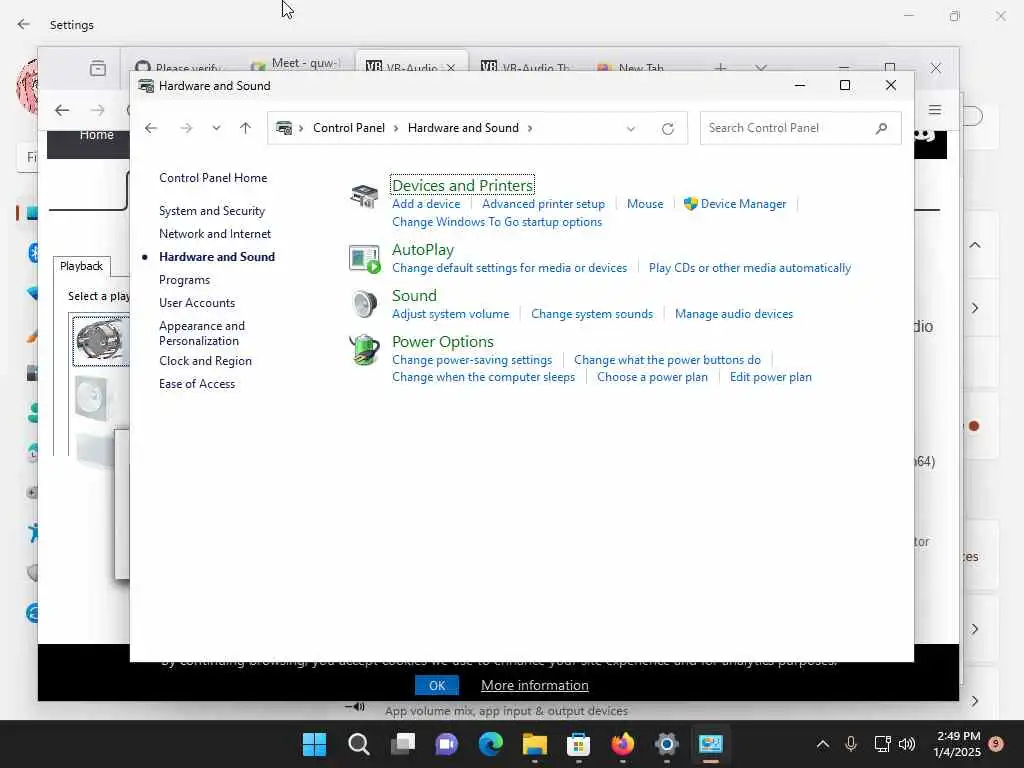Click Hardware and Sound breadcrumb
This screenshot has height=768, width=1024.
pos(463,128)
